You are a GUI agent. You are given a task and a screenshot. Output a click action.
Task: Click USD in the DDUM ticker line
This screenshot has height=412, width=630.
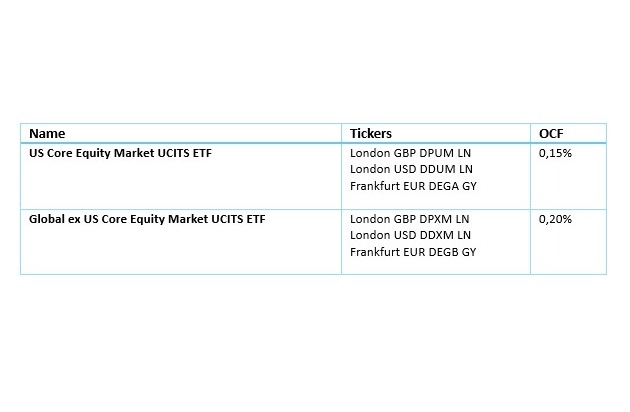(402, 170)
